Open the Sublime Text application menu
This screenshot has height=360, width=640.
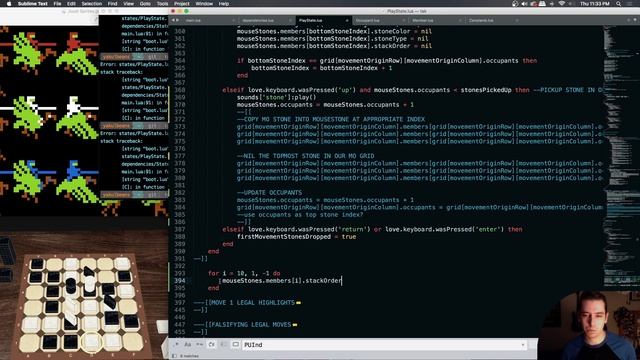[x=33, y=4]
